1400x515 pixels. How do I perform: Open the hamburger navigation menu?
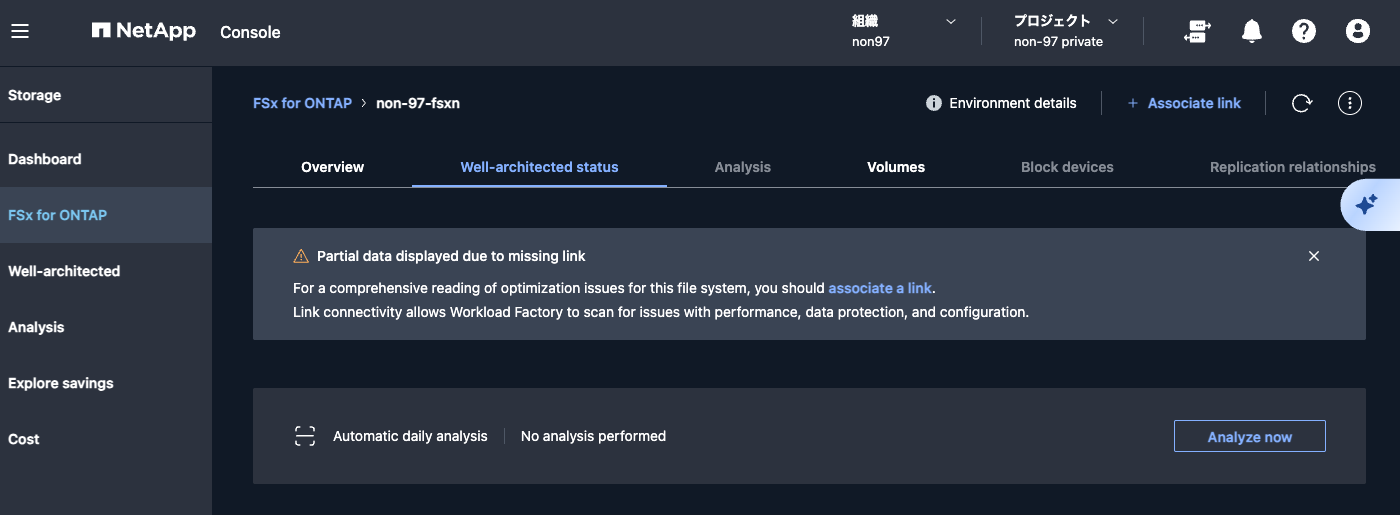click(20, 31)
